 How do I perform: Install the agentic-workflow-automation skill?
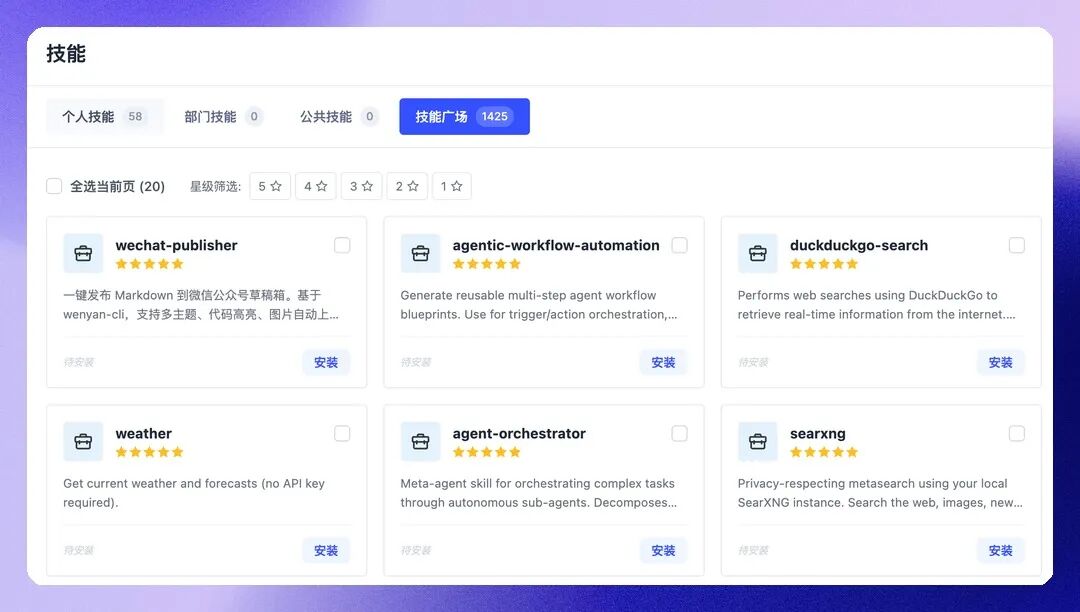pyautogui.click(x=663, y=362)
